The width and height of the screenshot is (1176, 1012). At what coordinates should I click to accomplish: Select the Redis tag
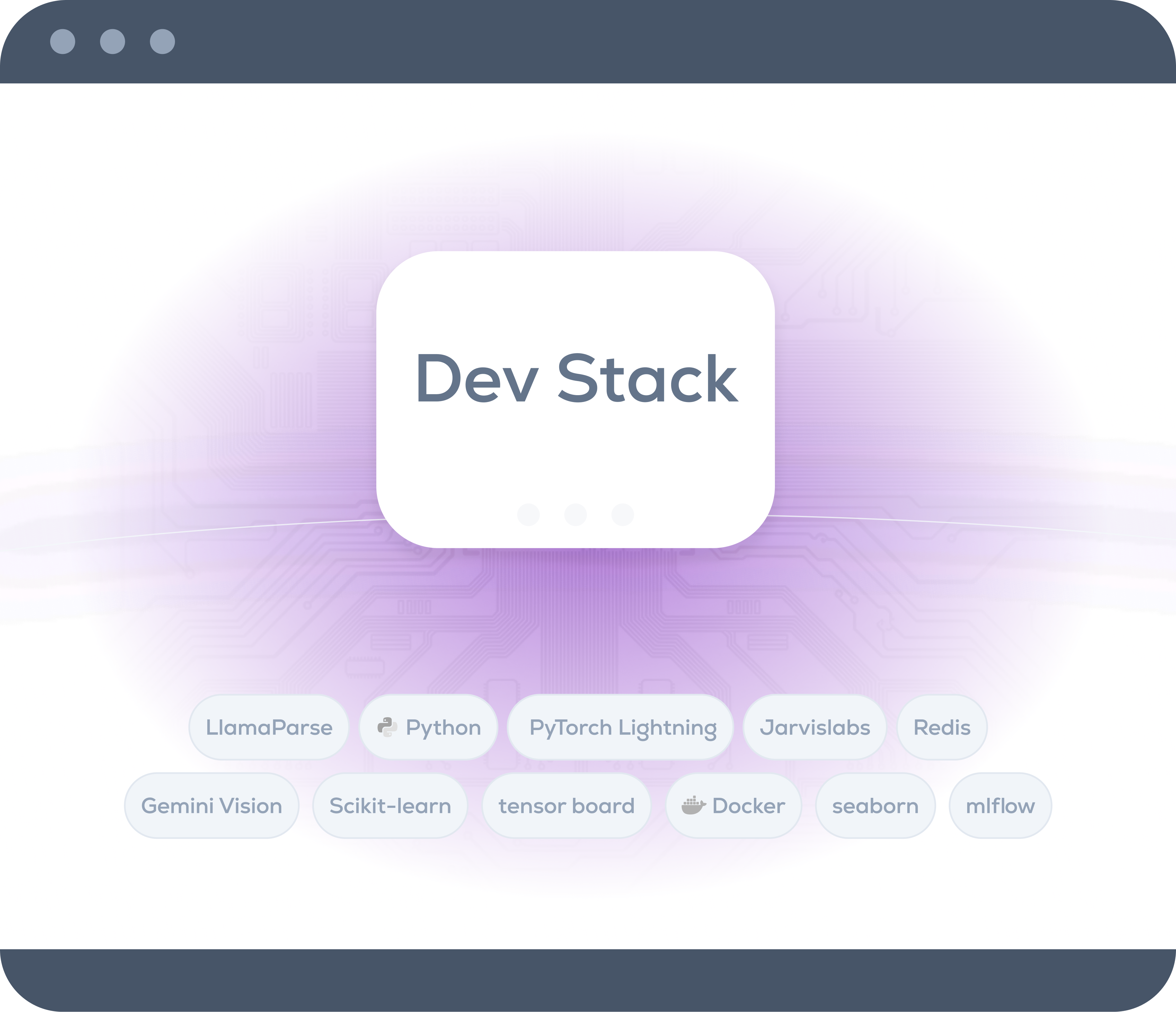pos(942,727)
